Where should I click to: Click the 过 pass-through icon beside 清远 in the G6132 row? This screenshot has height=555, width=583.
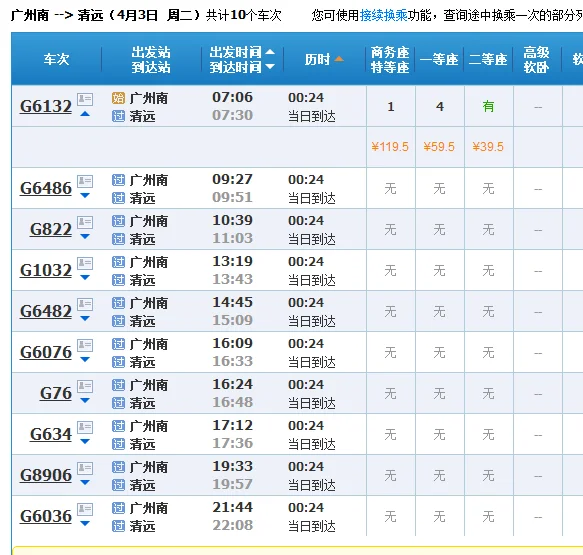118,116
